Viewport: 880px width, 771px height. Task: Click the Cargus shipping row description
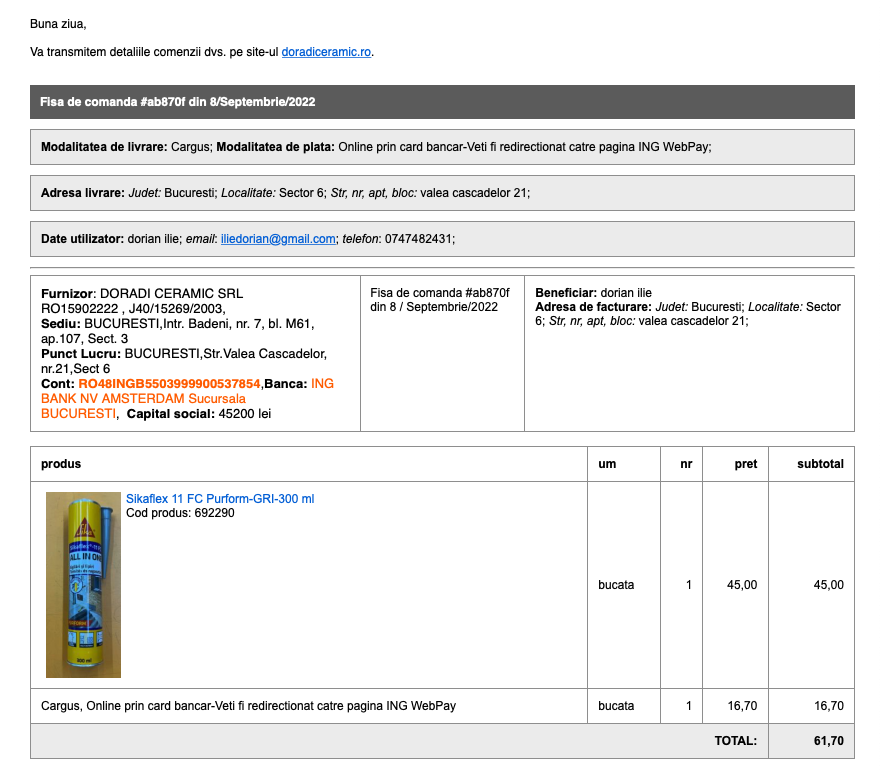pyautogui.click(x=248, y=706)
